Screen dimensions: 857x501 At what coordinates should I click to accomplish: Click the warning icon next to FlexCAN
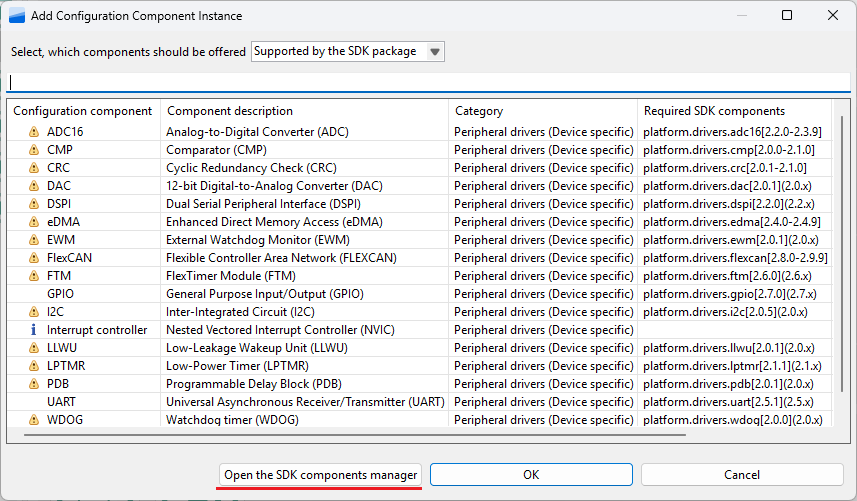coord(33,258)
